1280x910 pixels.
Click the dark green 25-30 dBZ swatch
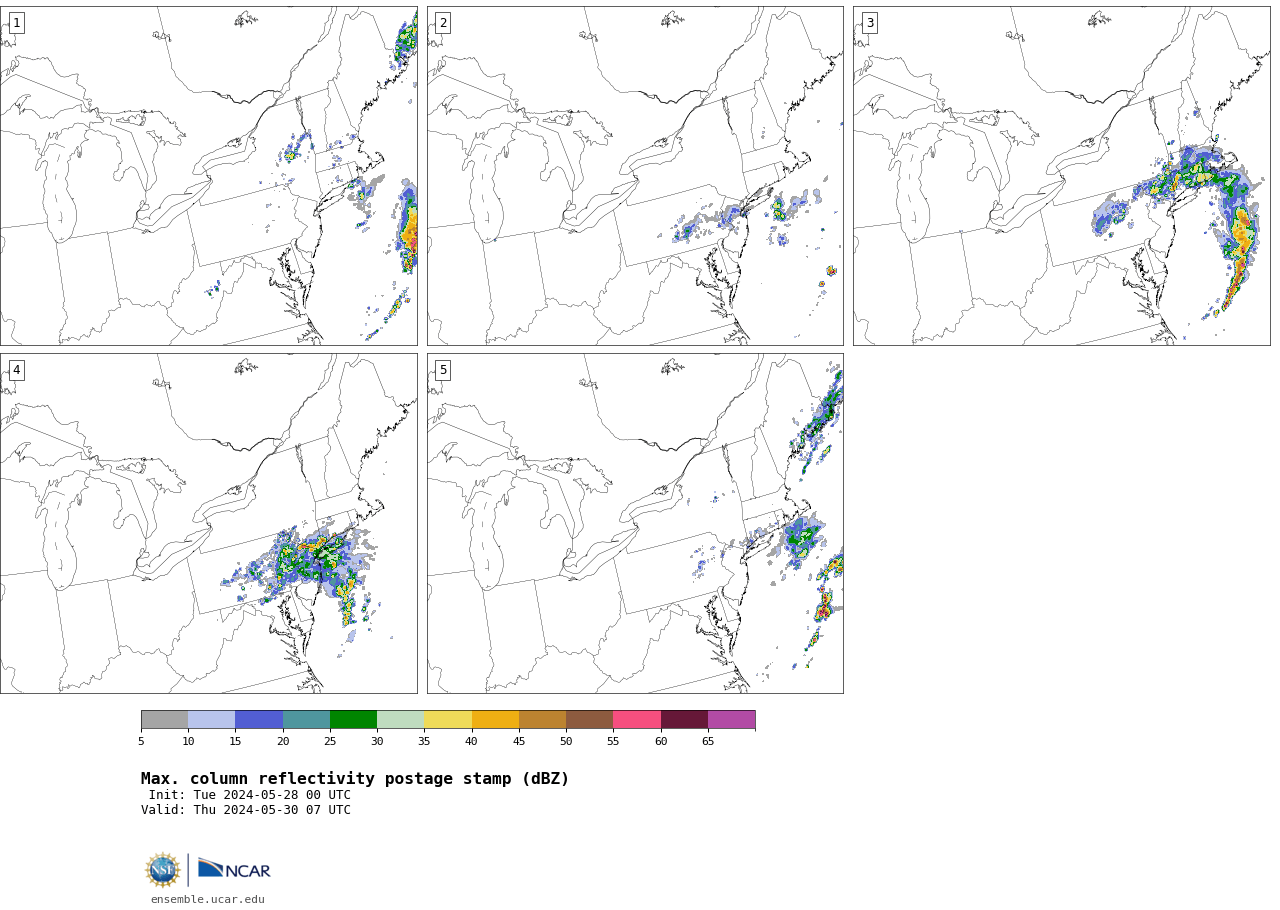[353, 720]
